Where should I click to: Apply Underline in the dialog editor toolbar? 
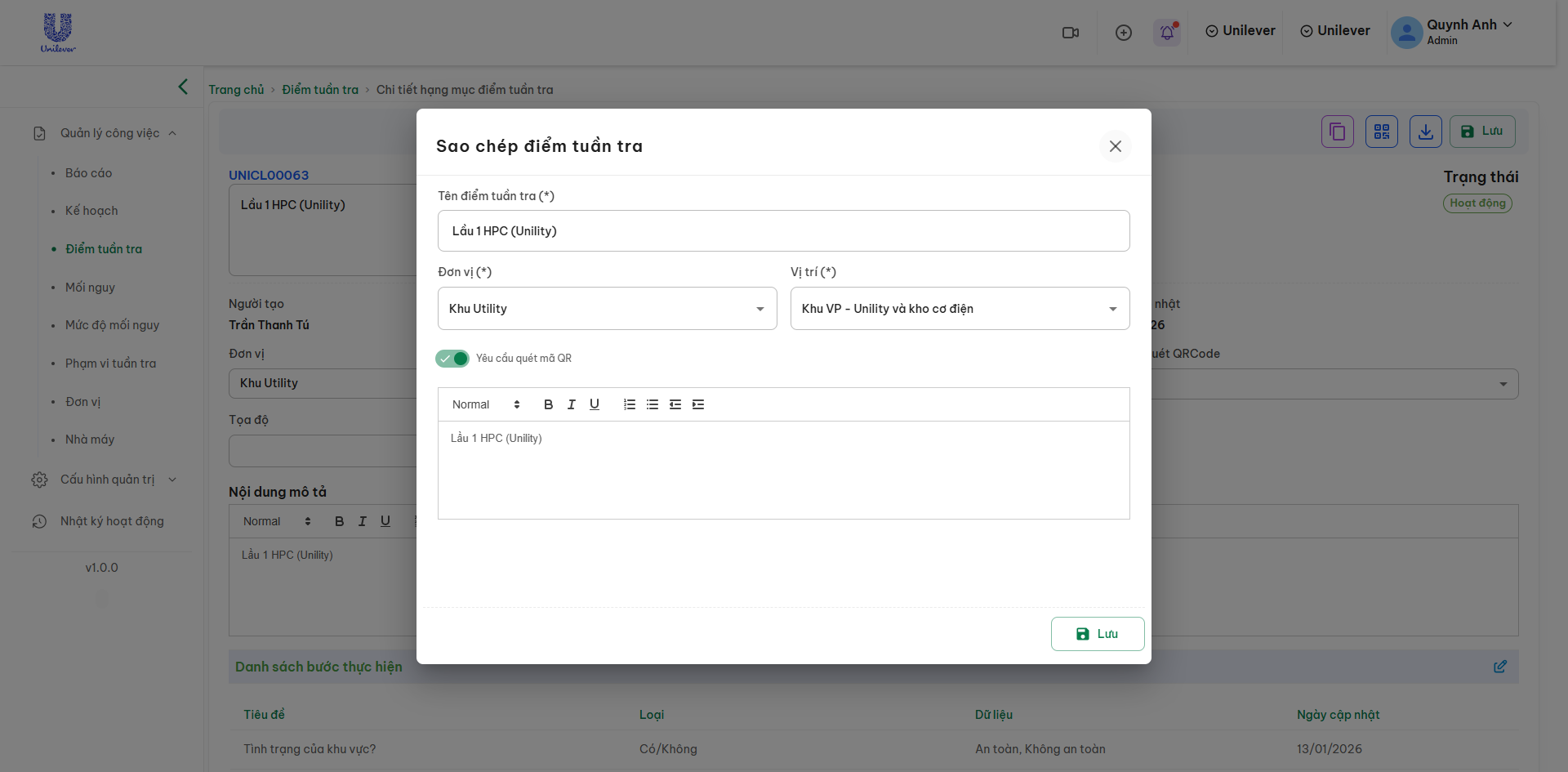click(x=594, y=404)
